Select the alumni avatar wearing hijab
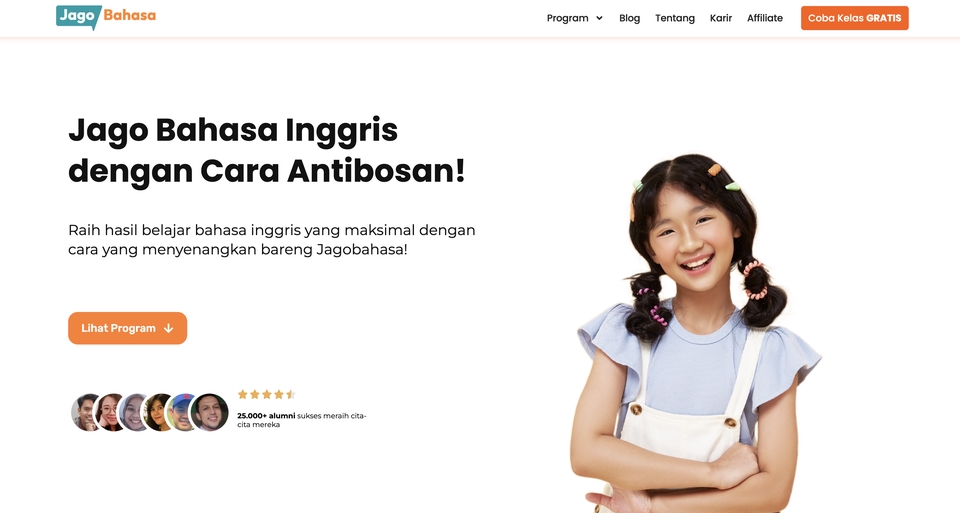Viewport: 960px width, 513px height. coord(134,412)
